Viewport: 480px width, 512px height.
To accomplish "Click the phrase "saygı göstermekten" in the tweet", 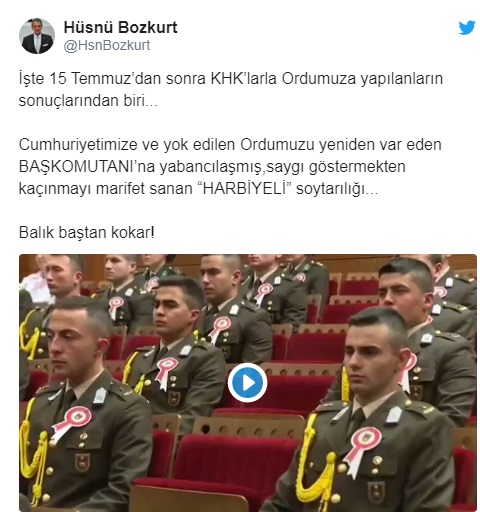I will pos(336,167).
